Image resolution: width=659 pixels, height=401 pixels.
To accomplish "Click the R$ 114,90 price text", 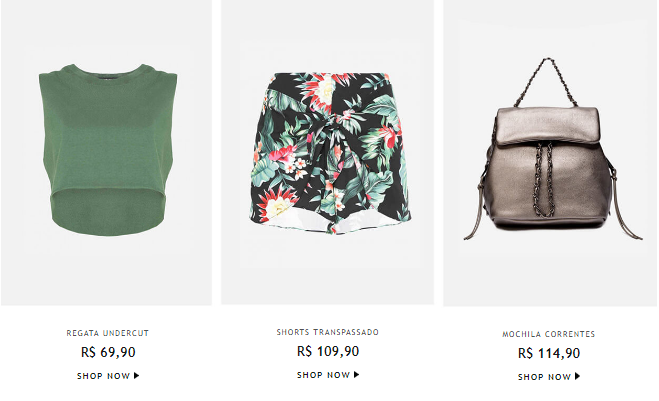I will [x=549, y=353].
